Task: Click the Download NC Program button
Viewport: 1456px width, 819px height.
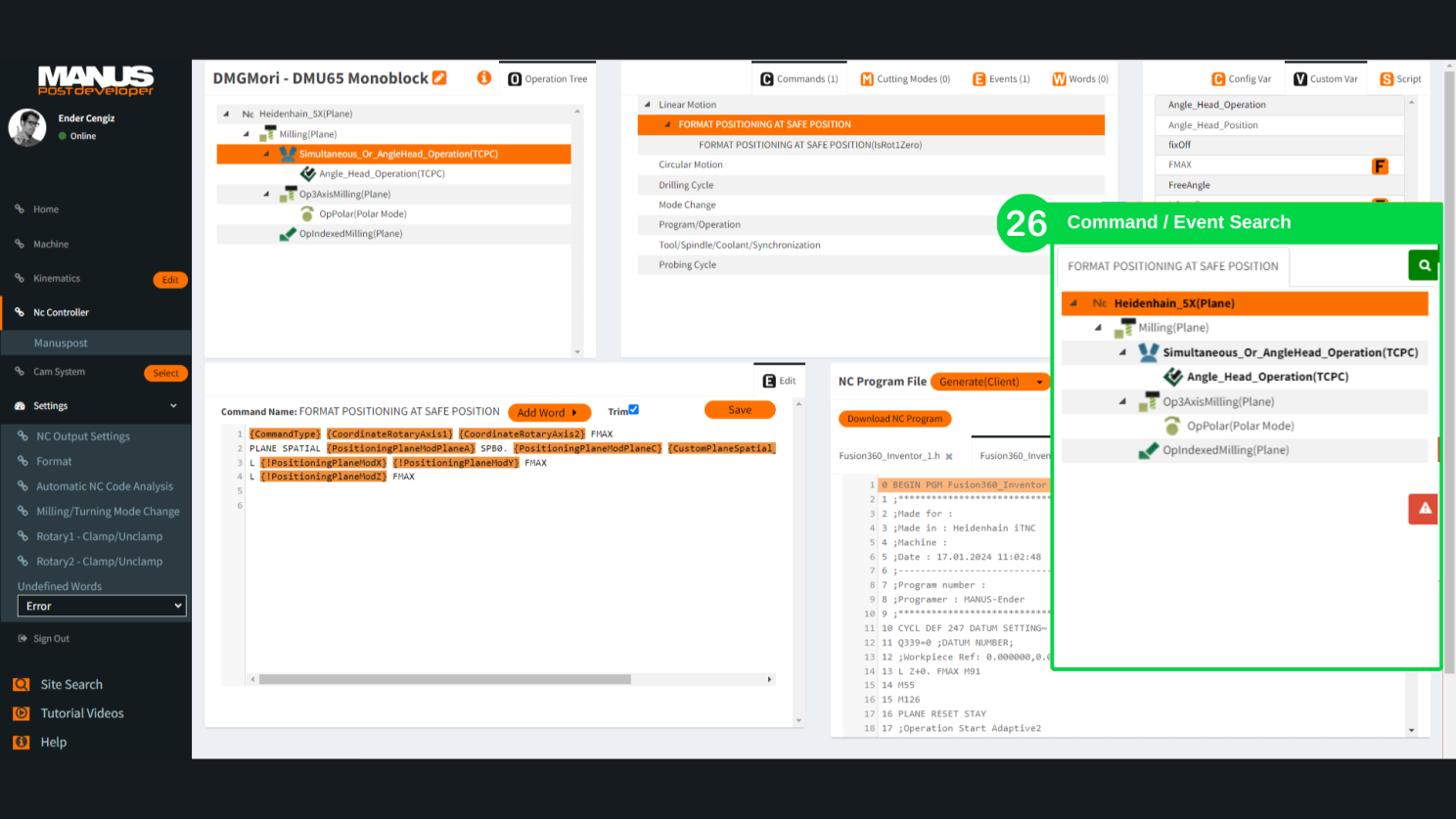Action: [894, 419]
